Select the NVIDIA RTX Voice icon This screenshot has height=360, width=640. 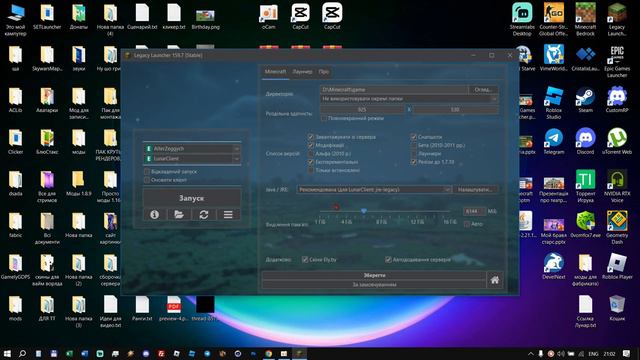point(617,186)
